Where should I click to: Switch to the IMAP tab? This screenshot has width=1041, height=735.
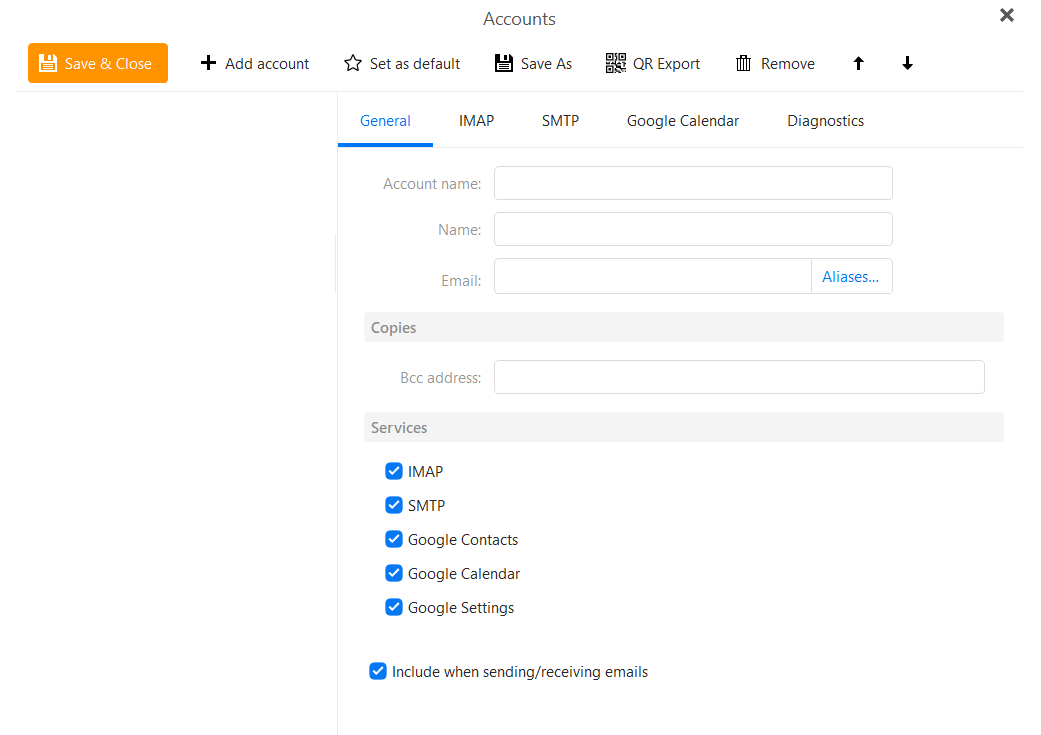[x=476, y=121]
